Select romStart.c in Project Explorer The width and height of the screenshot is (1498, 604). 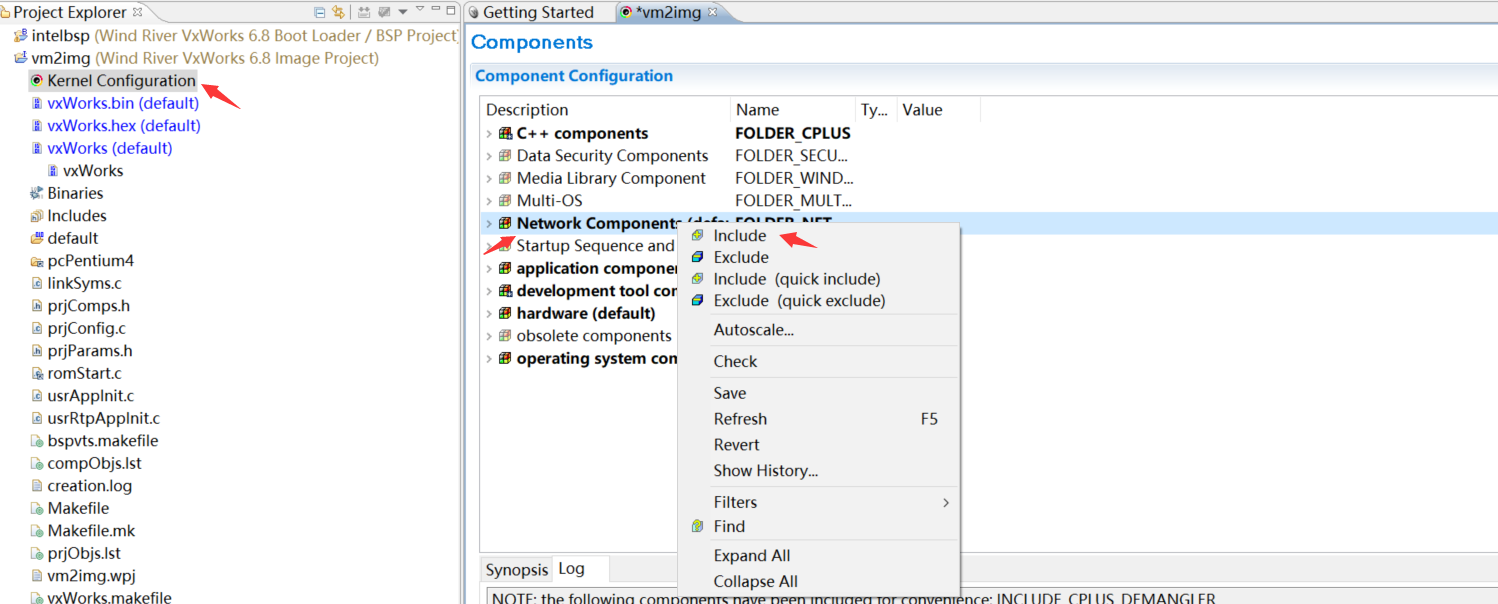(84, 373)
